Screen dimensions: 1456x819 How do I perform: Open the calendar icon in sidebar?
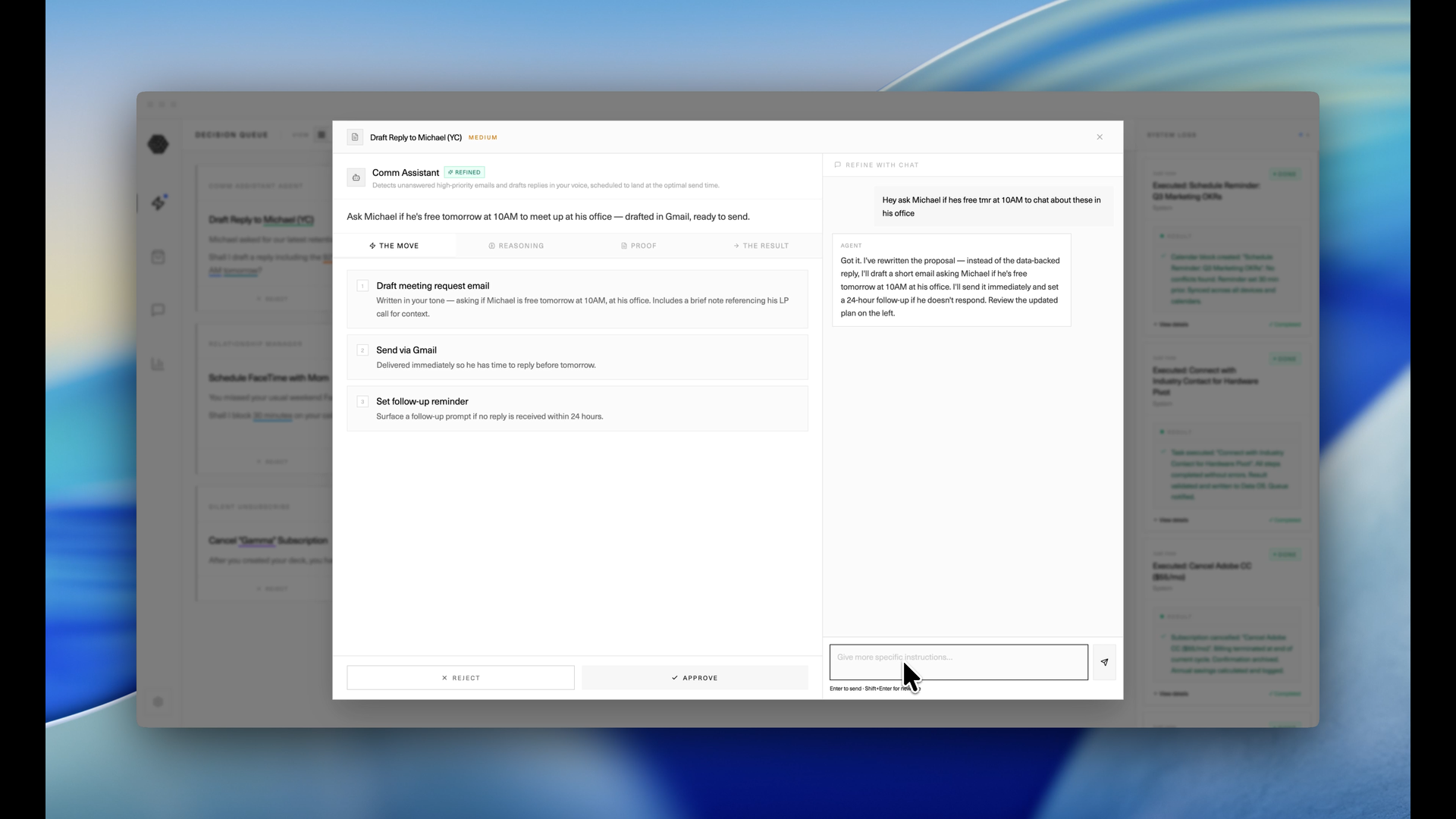point(158,257)
